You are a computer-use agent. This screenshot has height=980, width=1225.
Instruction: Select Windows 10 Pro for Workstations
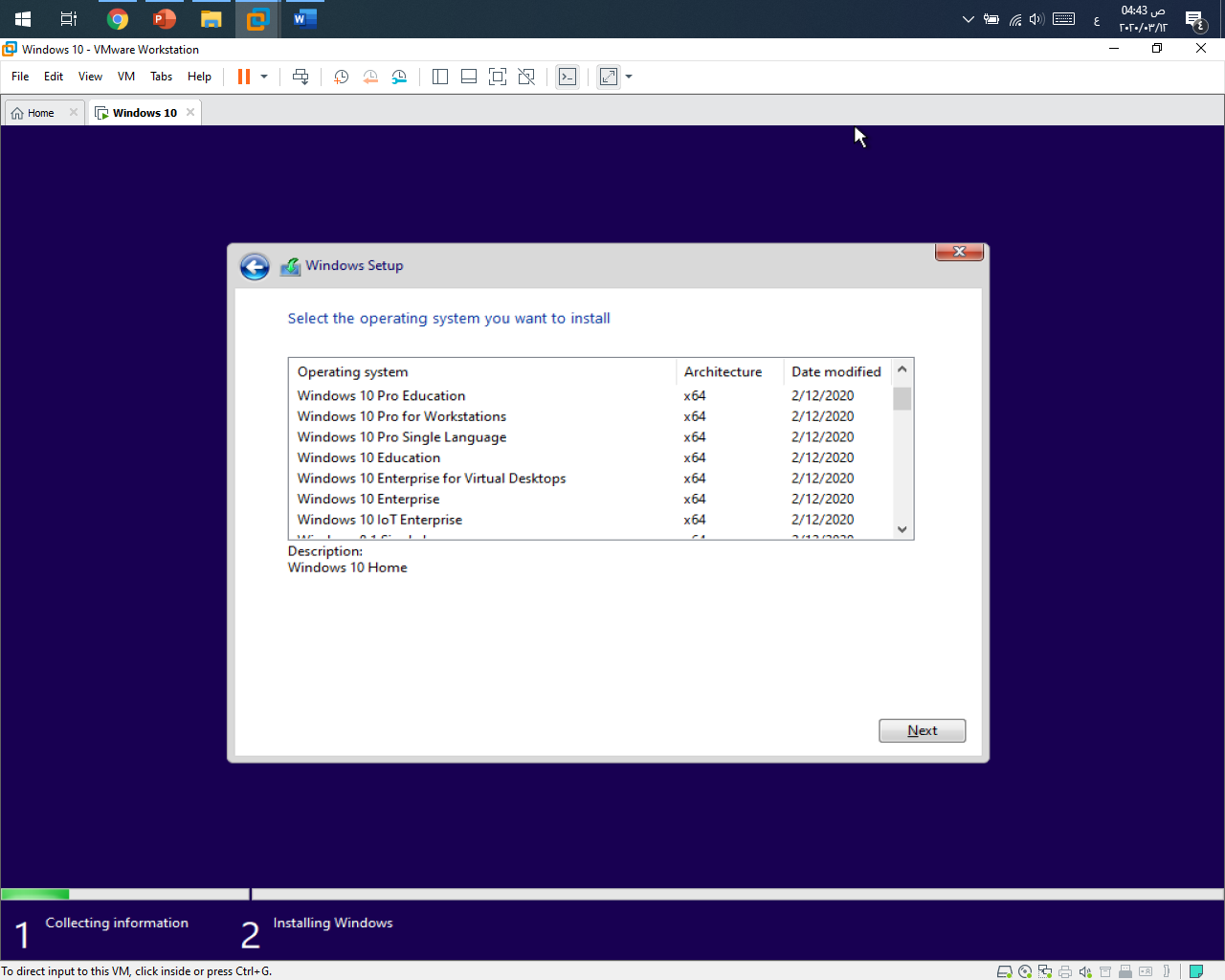point(590,416)
